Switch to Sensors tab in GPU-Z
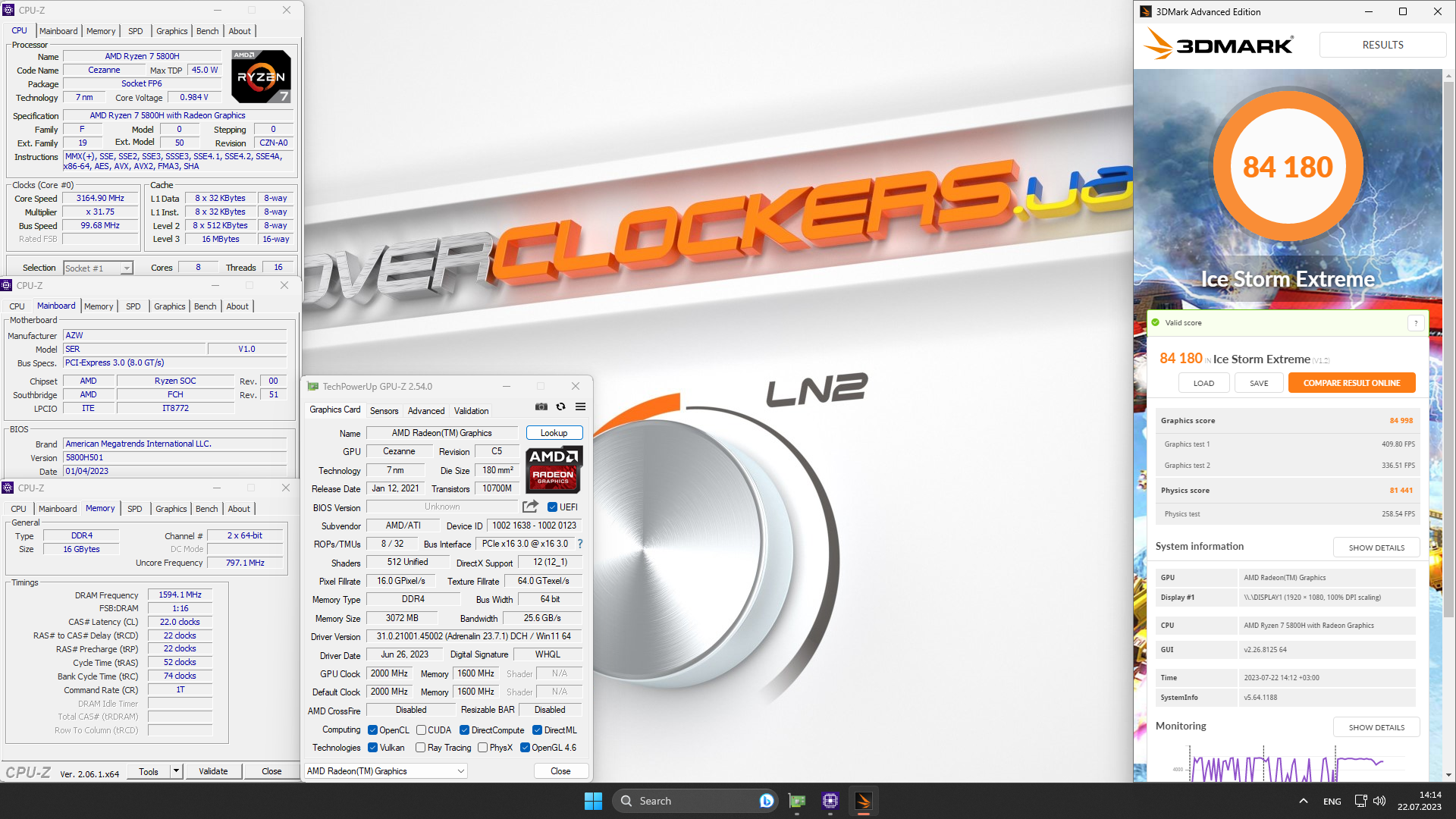This screenshot has height=819, width=1456. pos(384,410)
